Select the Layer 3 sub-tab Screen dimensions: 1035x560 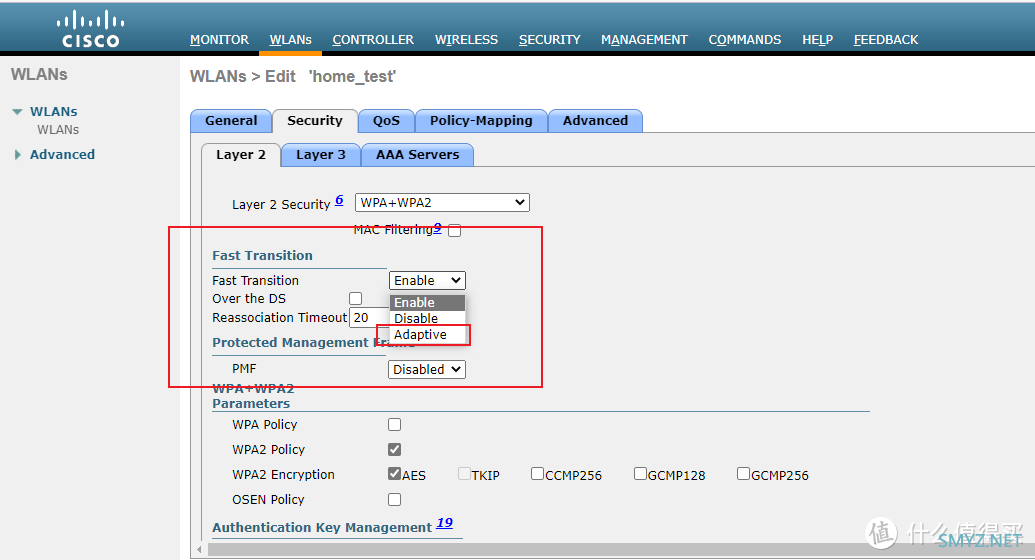click(321, 155)
